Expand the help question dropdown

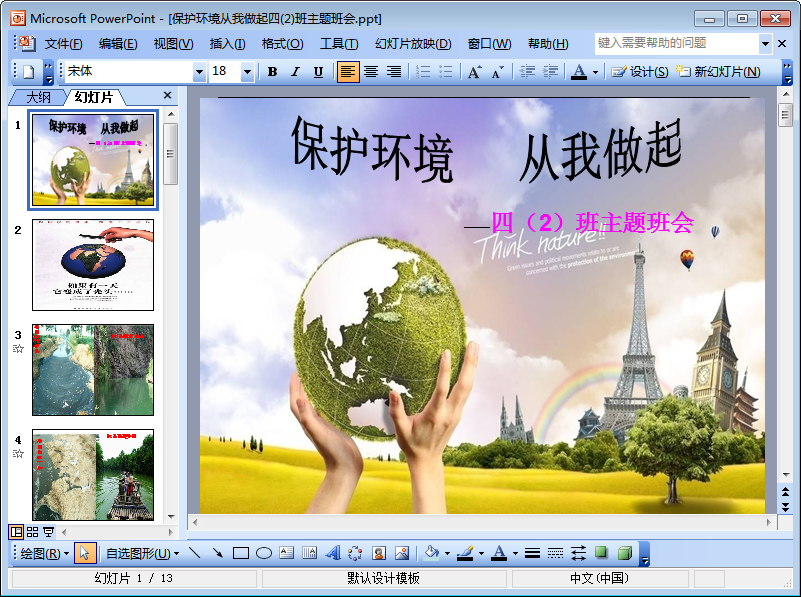[765, 44]
